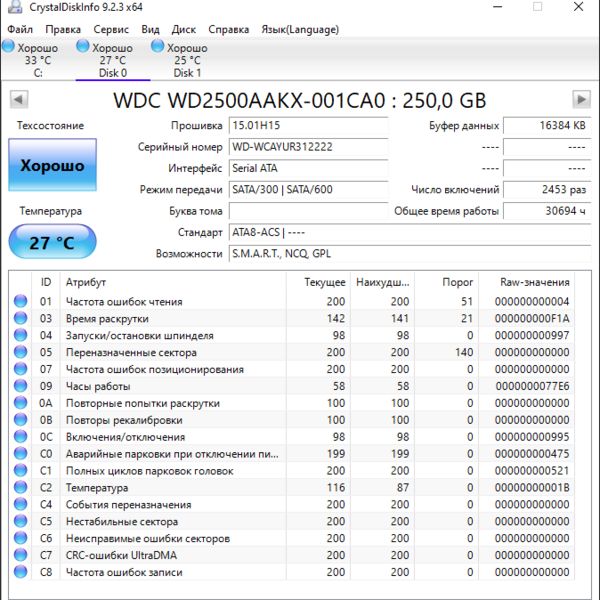Click status icon for Частота ошибок чтения
Image resolution: width=600 pixels, height=600 pixels.
point(20,301)
